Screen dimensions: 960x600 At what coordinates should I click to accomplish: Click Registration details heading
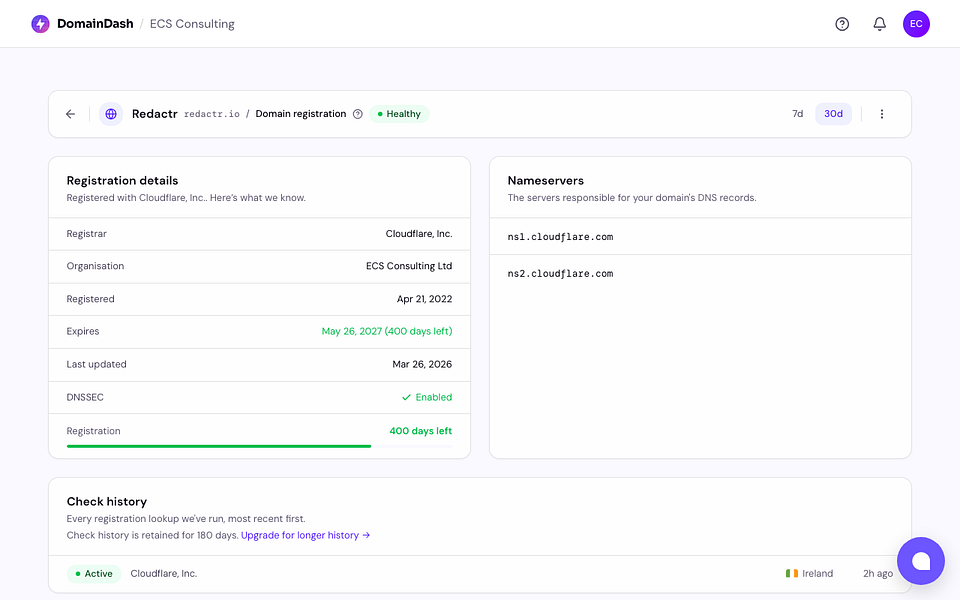point(122,181)
